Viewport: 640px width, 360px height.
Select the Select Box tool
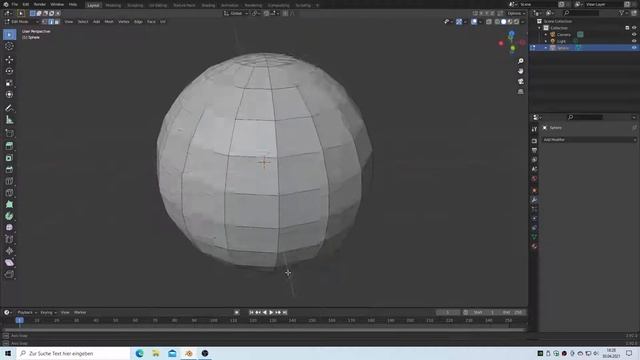click(9, 35)
